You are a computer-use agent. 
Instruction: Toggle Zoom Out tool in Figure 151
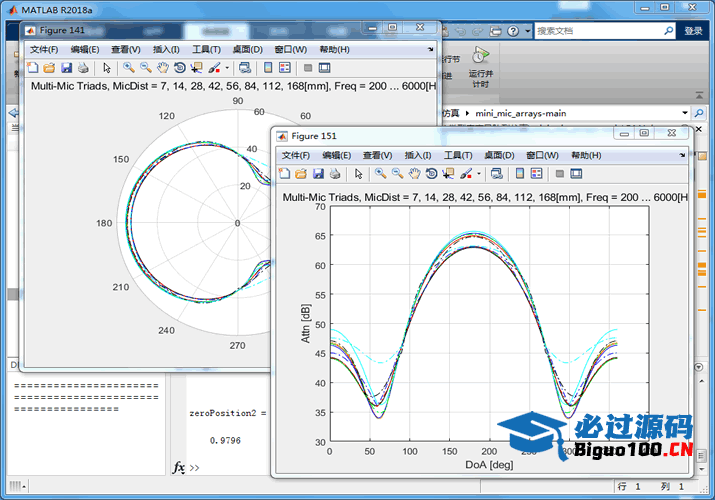pos(398,174)
